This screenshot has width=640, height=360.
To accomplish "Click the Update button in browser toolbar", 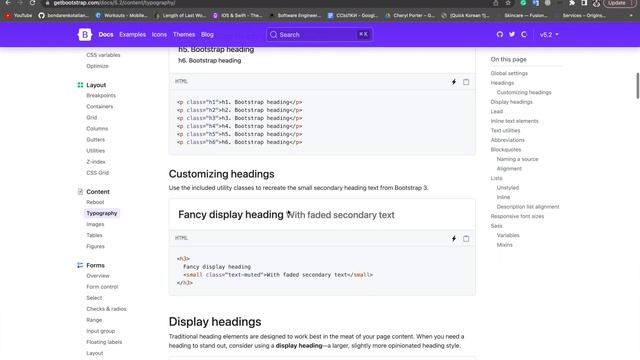I will pyautogui.click(x=619, y=3).
